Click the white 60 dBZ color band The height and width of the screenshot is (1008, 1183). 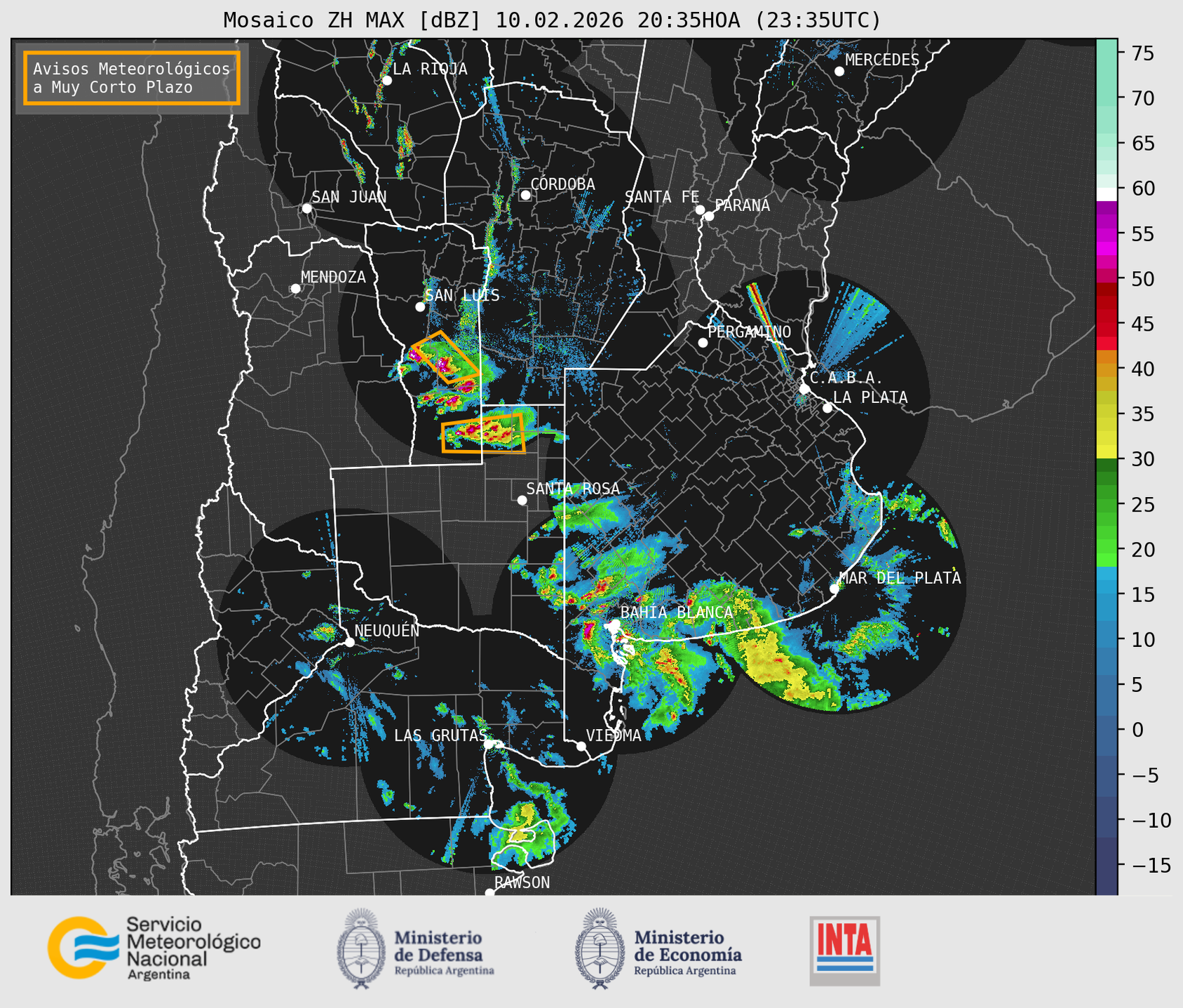click(x=1107, y=194)
